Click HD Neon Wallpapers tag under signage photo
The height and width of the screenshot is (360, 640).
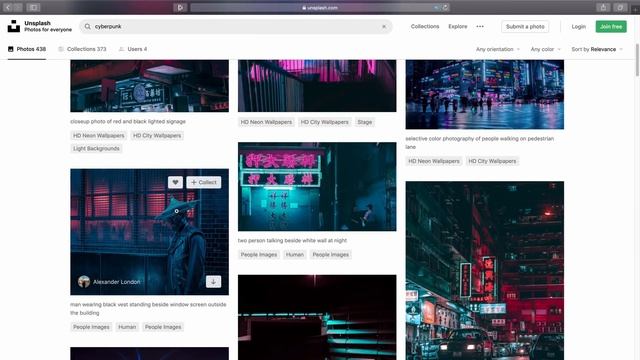click(98, 136)
